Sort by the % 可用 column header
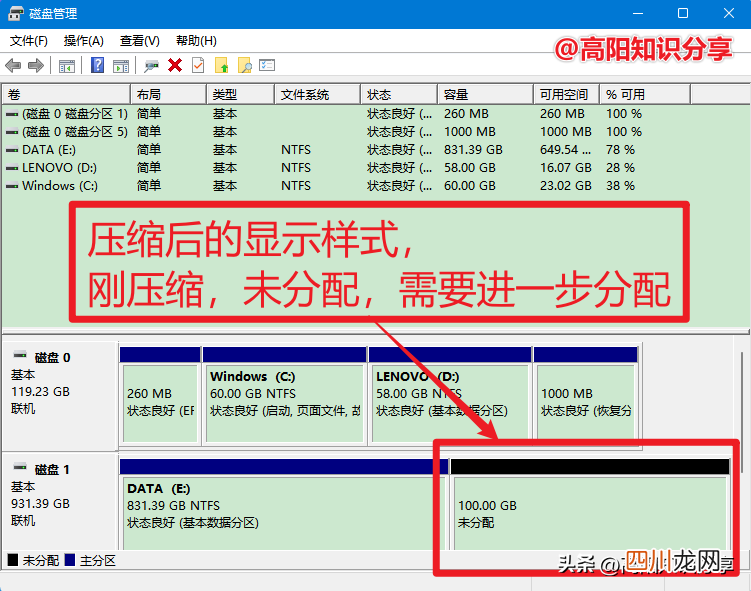Screen dimensions: 751x591 (x=645, y=94)
